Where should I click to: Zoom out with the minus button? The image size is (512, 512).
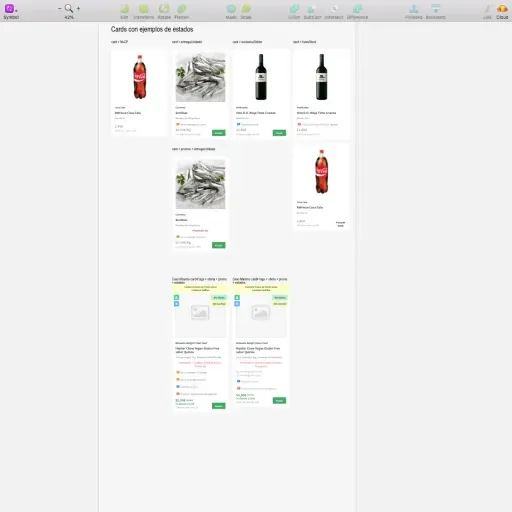(x=60, y=8)
